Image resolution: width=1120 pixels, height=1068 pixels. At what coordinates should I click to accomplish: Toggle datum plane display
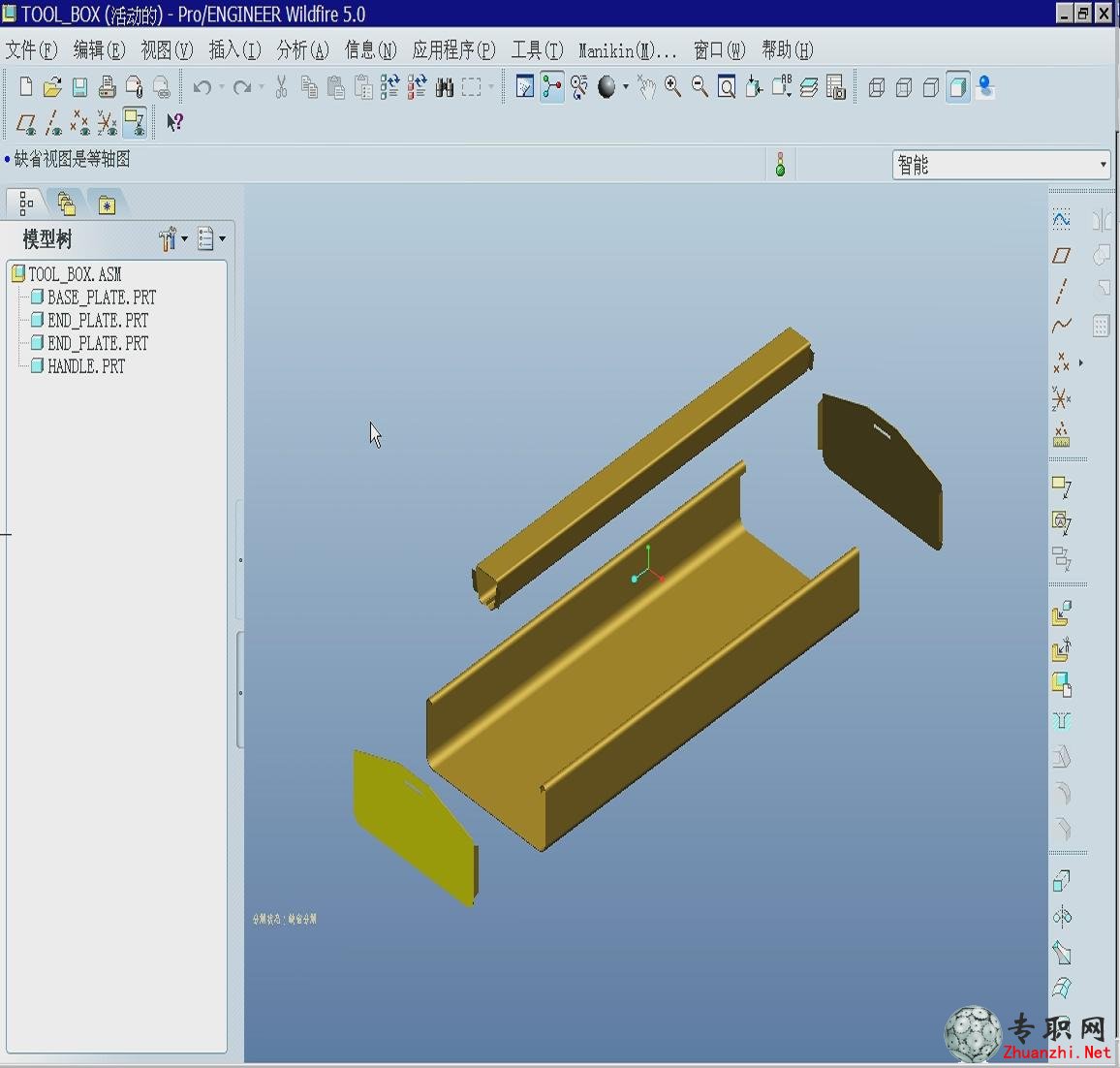pyautogui.click(x=26, y=123)
